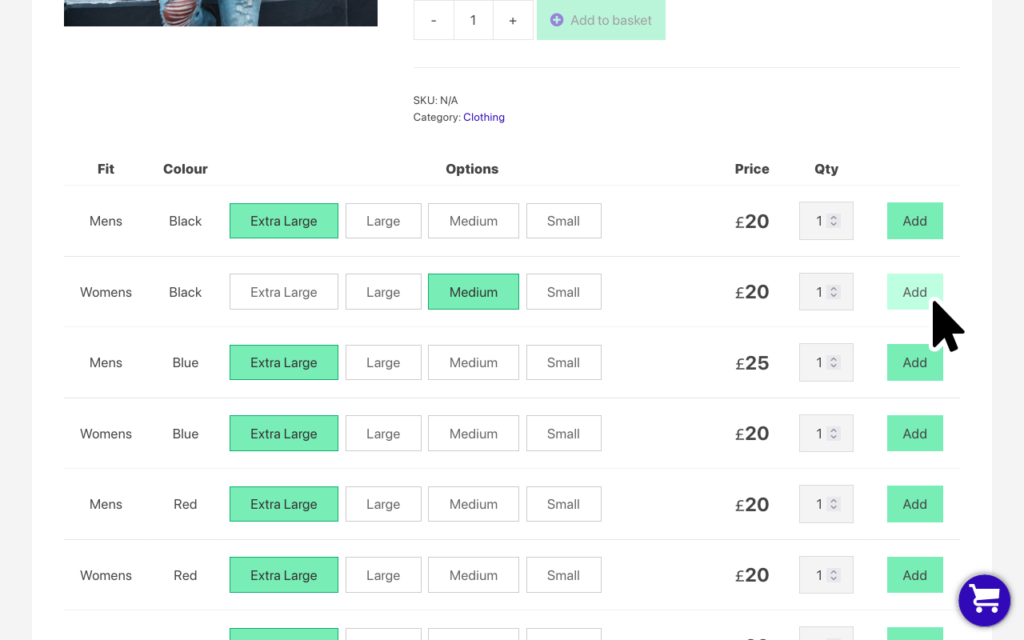Choose Medium for Mens Black

[x=473, y=221]
